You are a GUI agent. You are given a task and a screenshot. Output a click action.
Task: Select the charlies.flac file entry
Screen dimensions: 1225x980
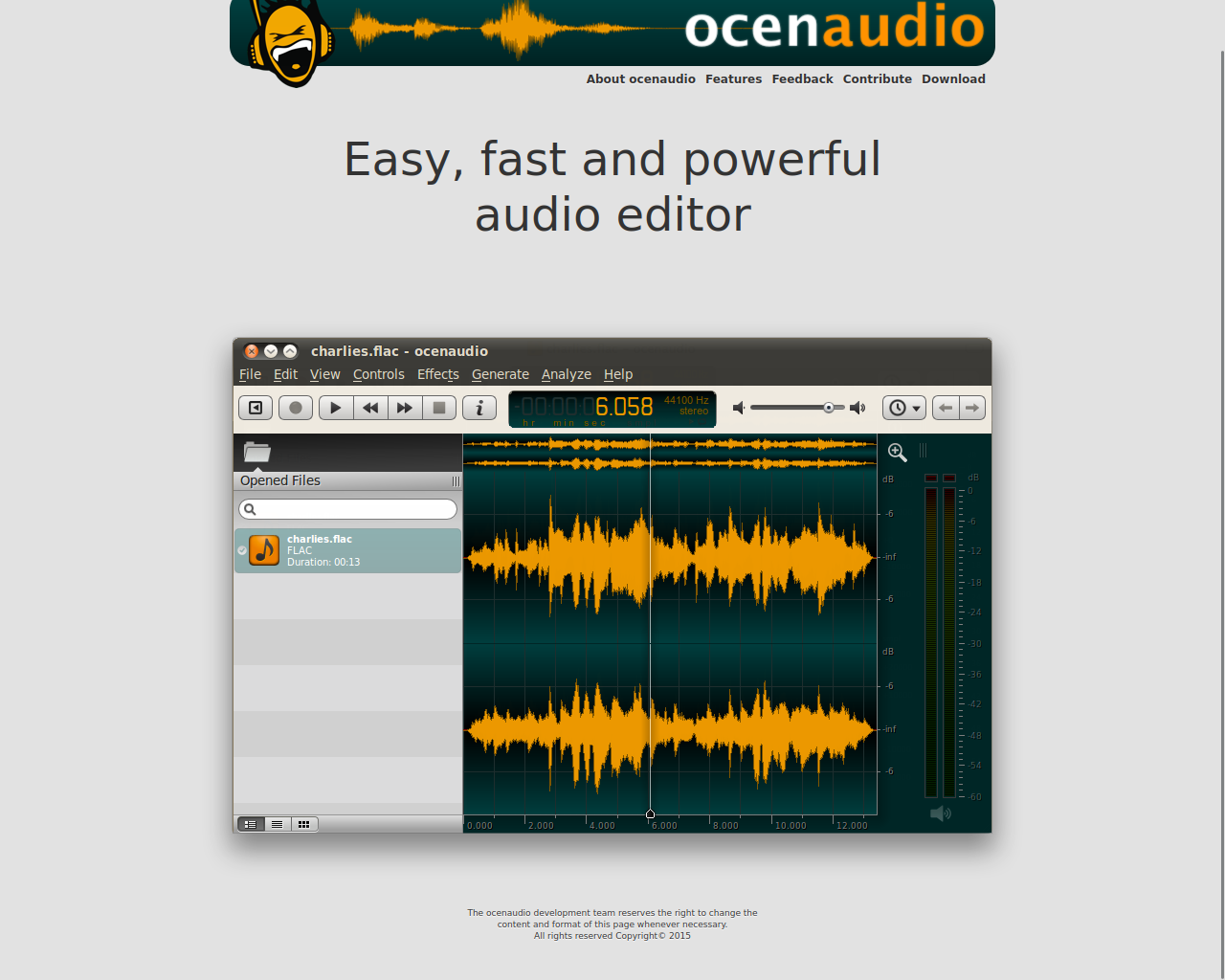point(347,550)
